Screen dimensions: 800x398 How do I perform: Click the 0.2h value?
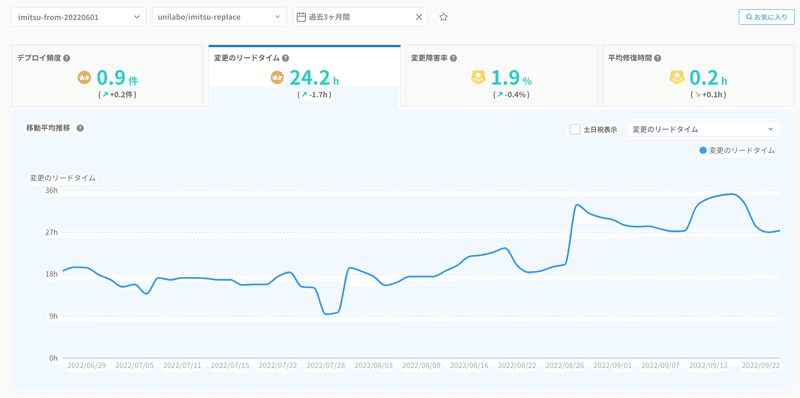(708, 78)
